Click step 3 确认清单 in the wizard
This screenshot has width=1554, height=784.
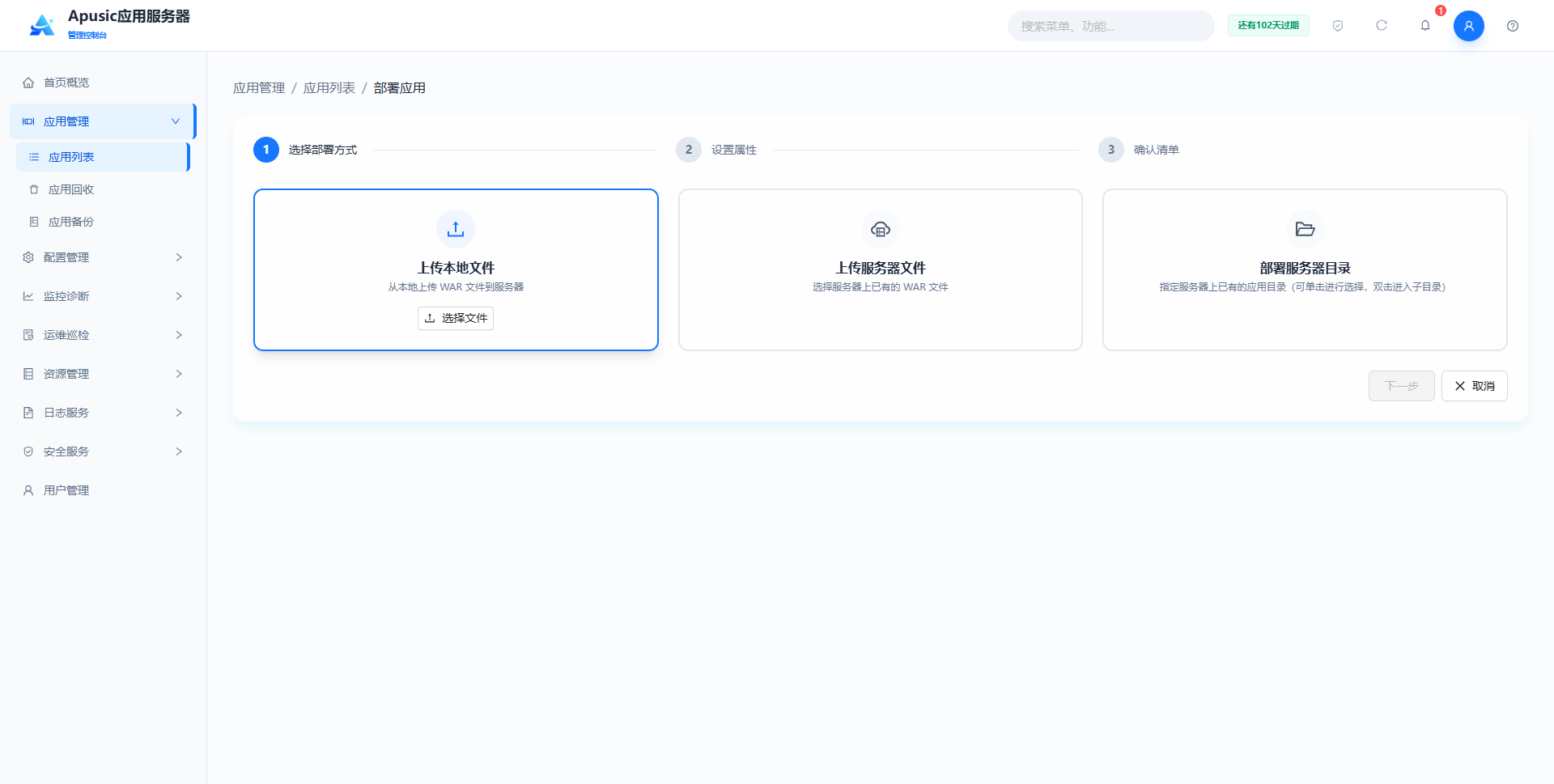point(1139,150)
